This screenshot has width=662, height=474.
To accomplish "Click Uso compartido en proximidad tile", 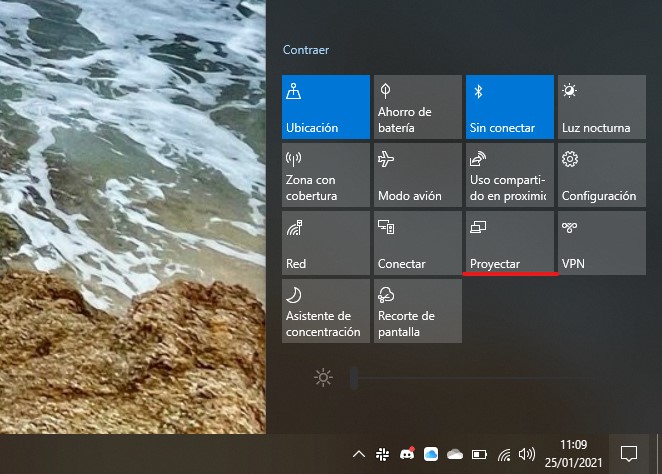I will click(x=509, y=175).
